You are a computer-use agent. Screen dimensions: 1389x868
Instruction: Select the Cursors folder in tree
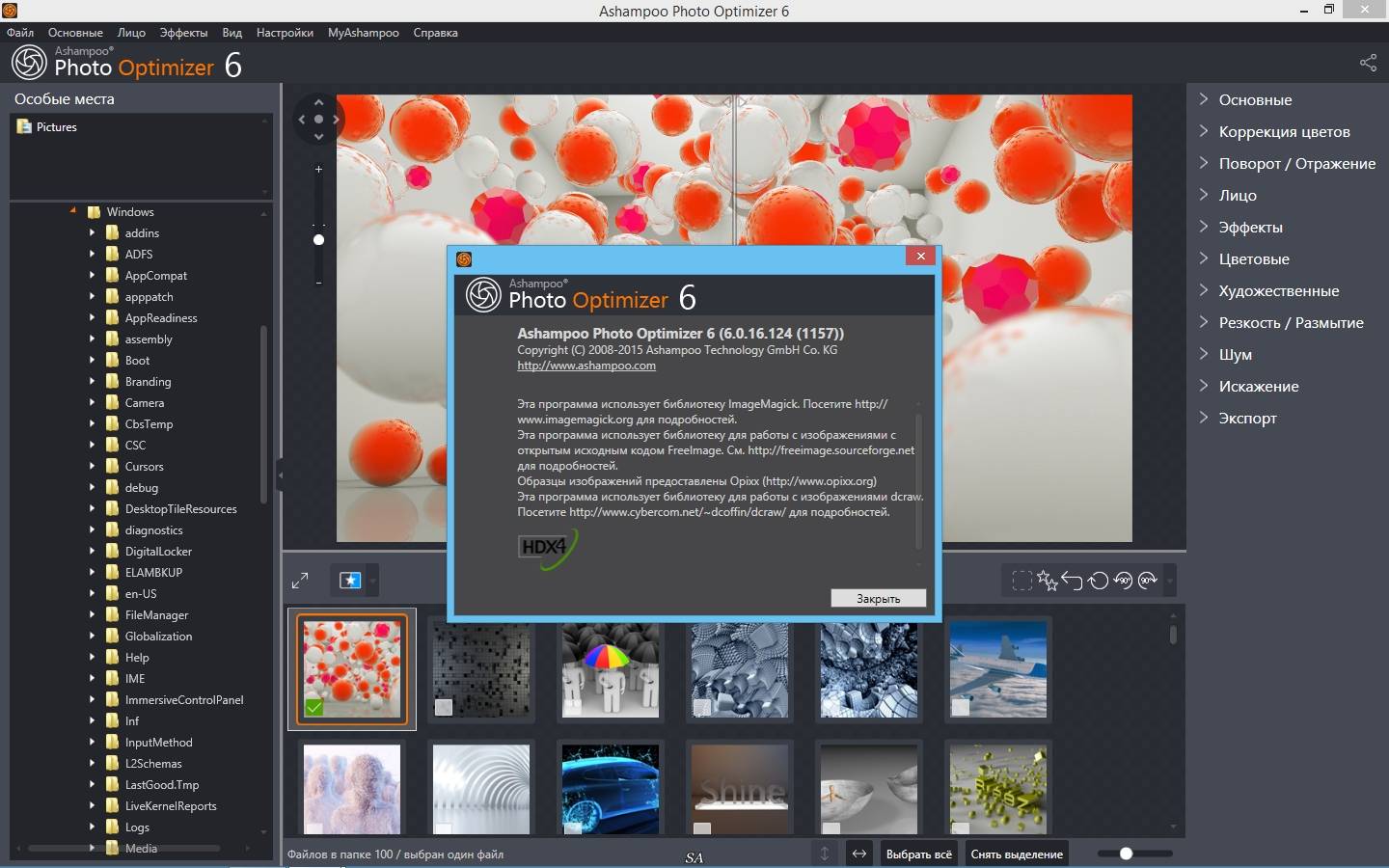click(144, 466)
